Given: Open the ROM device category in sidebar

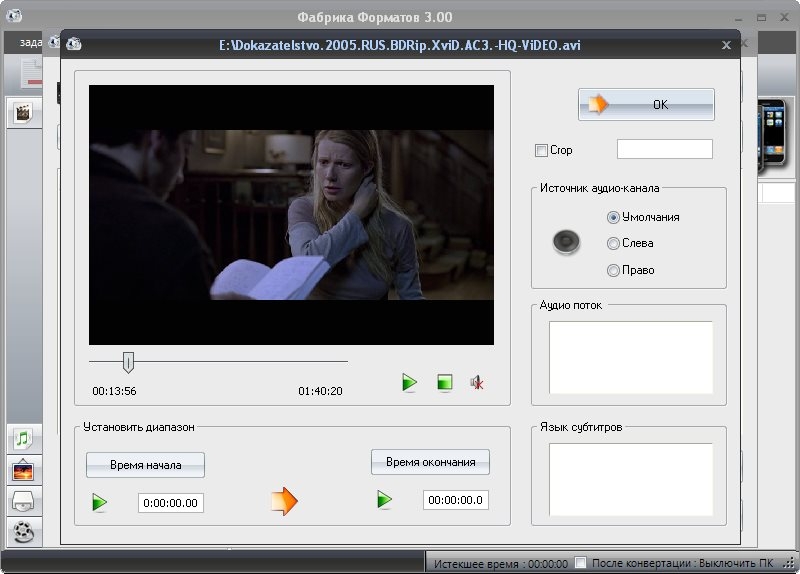Looking at the screenshot, I should (x=23, y=500).
